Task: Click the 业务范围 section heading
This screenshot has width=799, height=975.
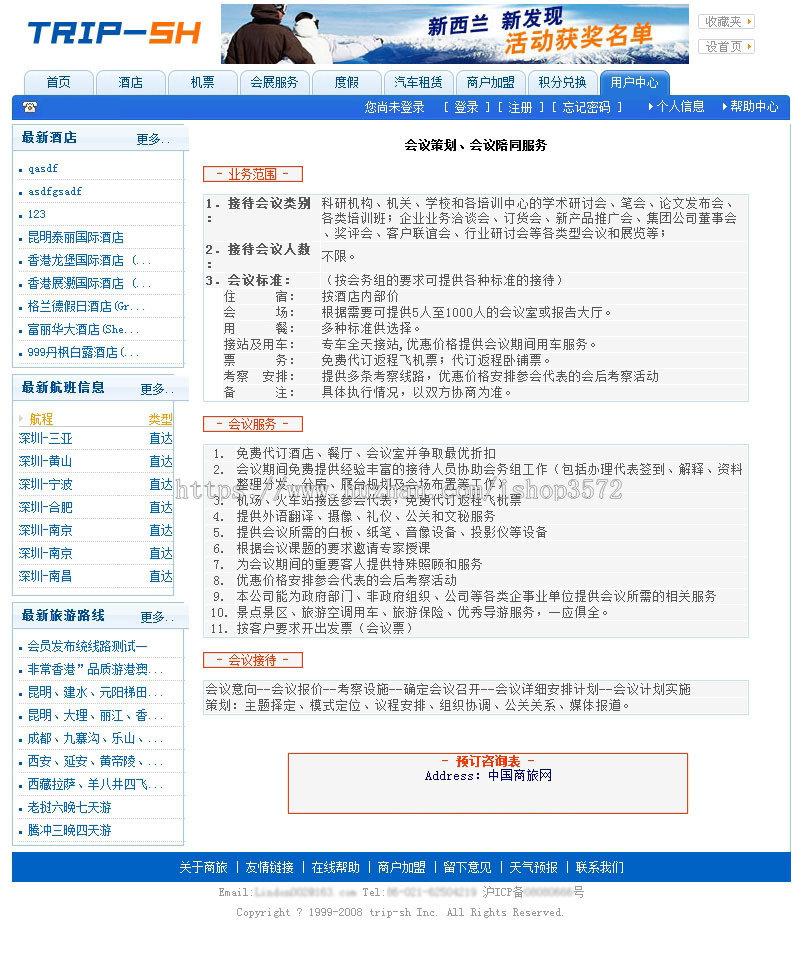Action: click(x=252, y=174)
